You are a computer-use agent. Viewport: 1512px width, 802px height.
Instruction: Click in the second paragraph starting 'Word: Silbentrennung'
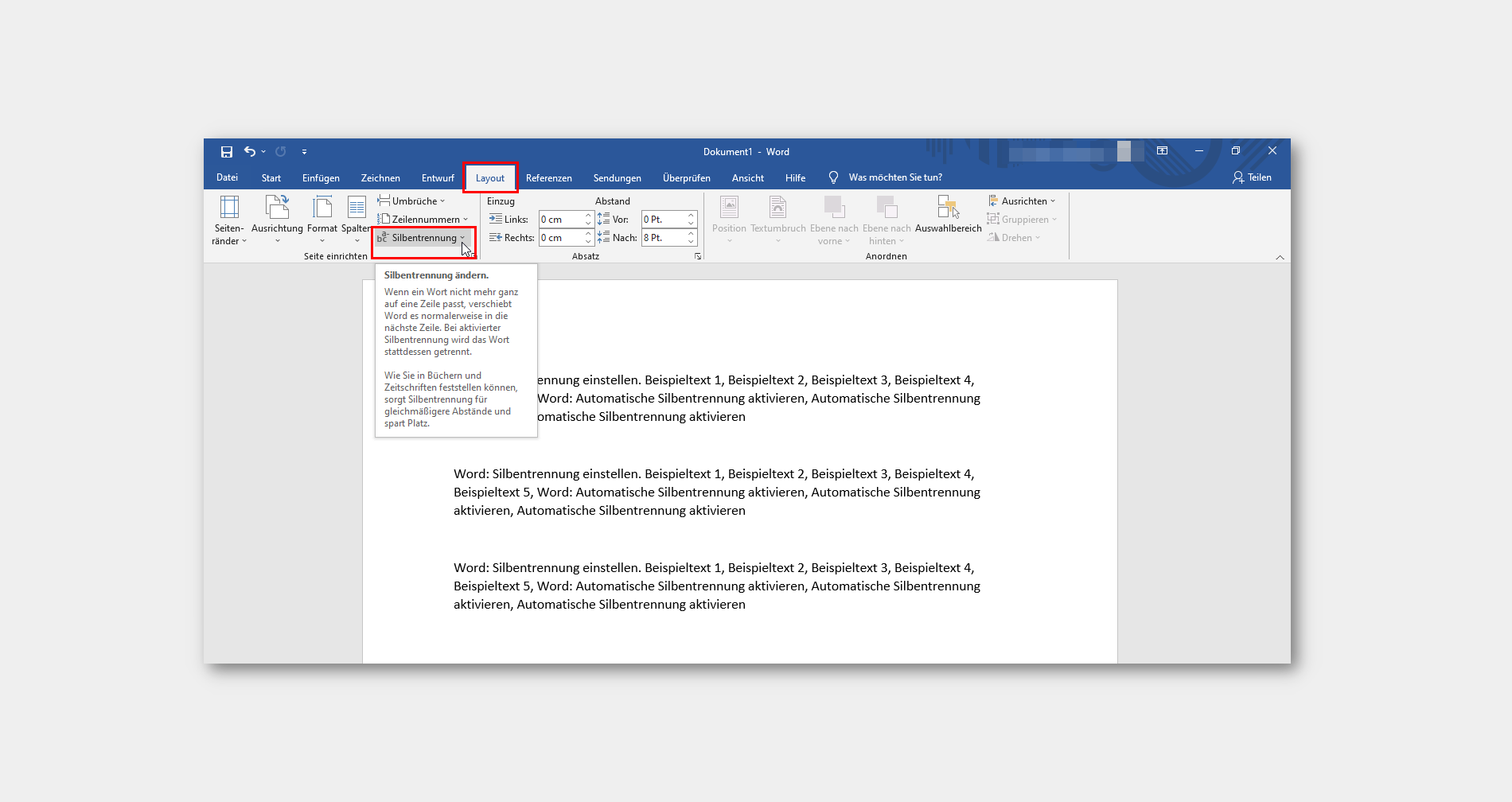tap(716, 492)
